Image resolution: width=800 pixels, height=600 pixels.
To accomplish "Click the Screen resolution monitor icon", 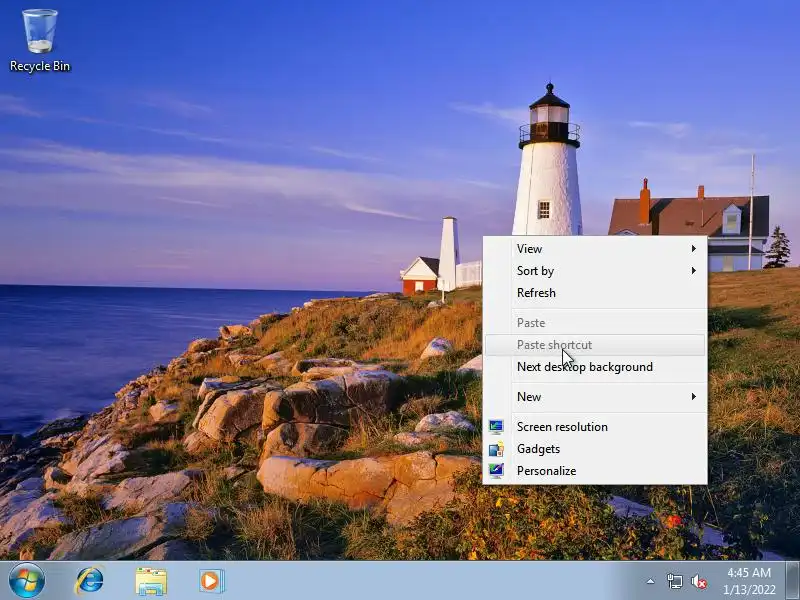I will pos(496,427).
